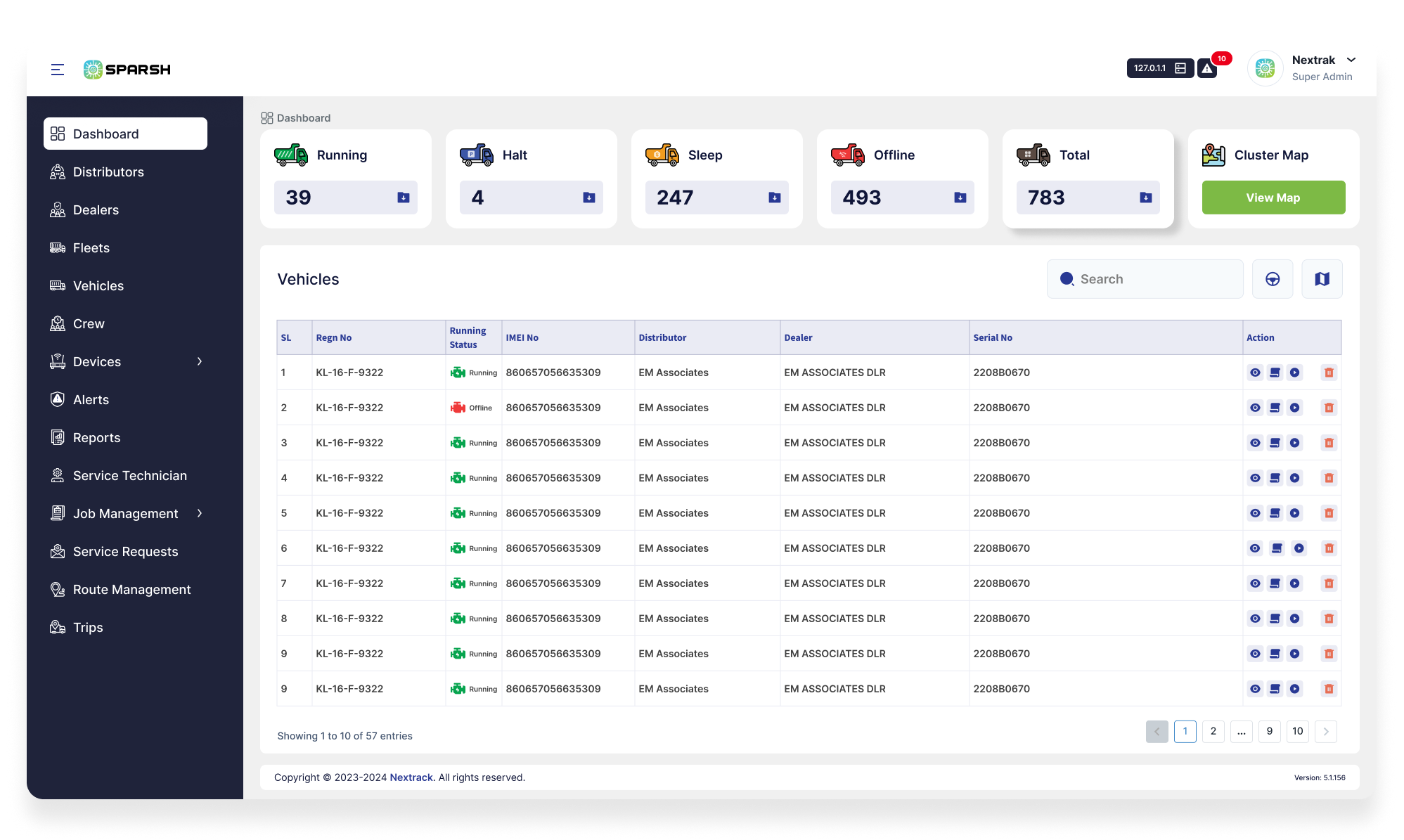Click the 127.0.1.1 server indicator
The height and width of the screenshot is (840, 1404).
click(1159, 68)
